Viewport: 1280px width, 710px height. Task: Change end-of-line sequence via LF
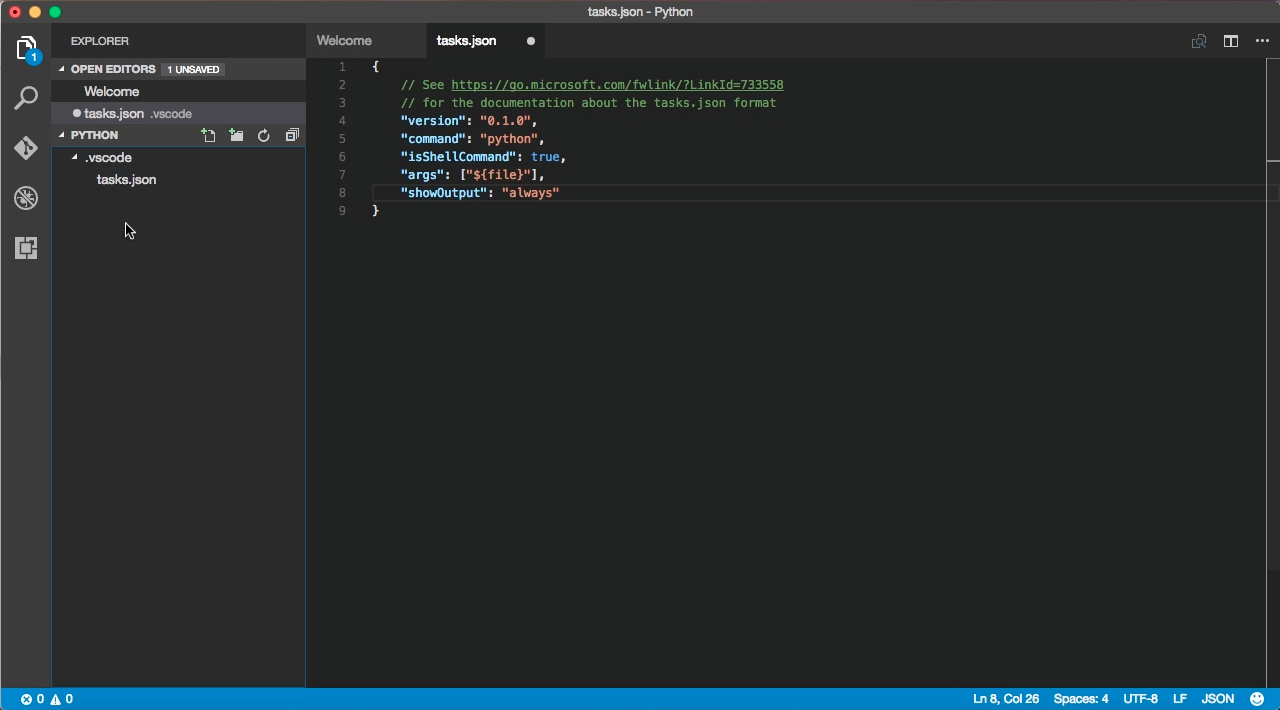pos(1180,699)
